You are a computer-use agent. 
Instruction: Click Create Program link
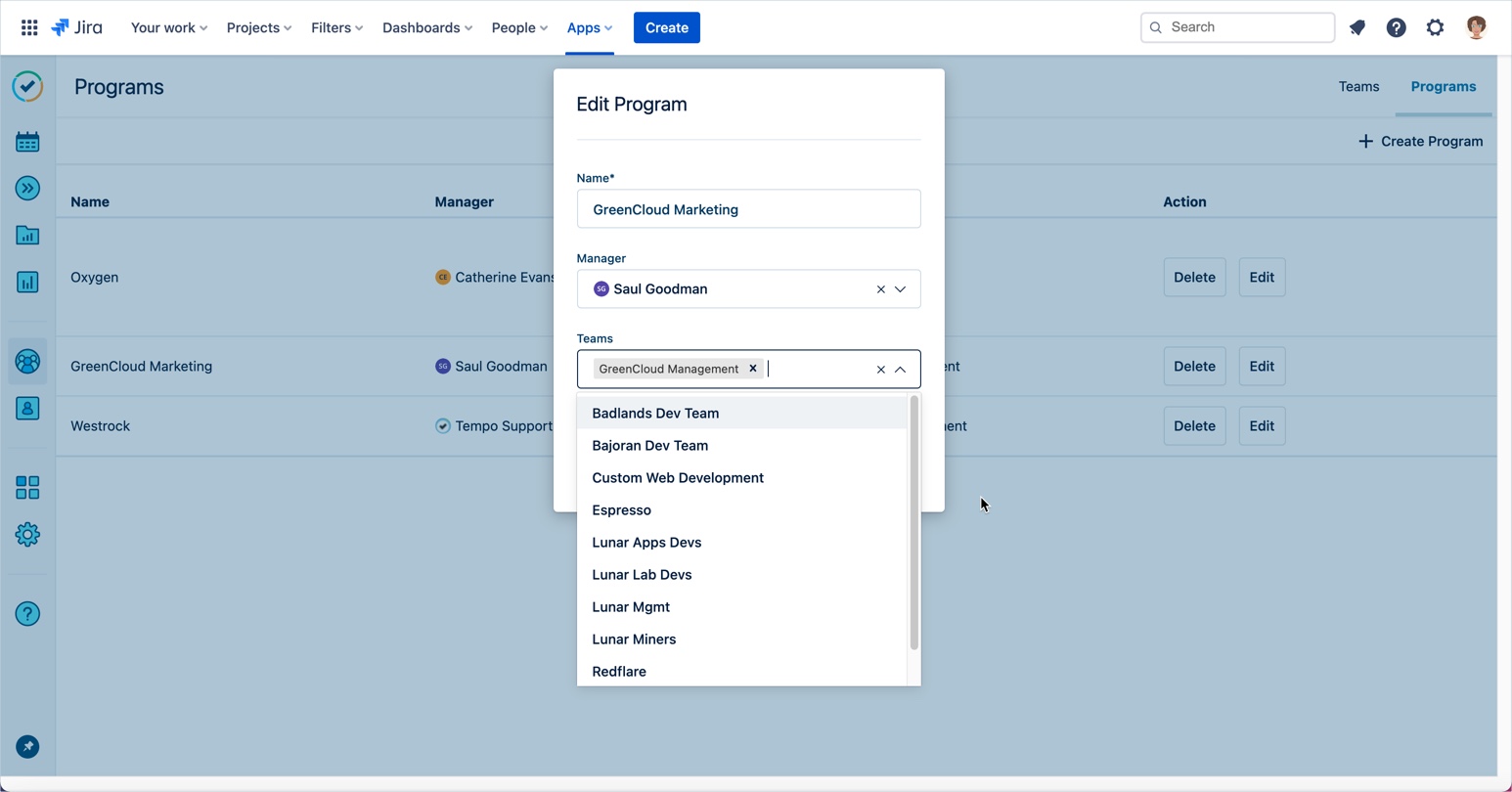[1420, 142]
